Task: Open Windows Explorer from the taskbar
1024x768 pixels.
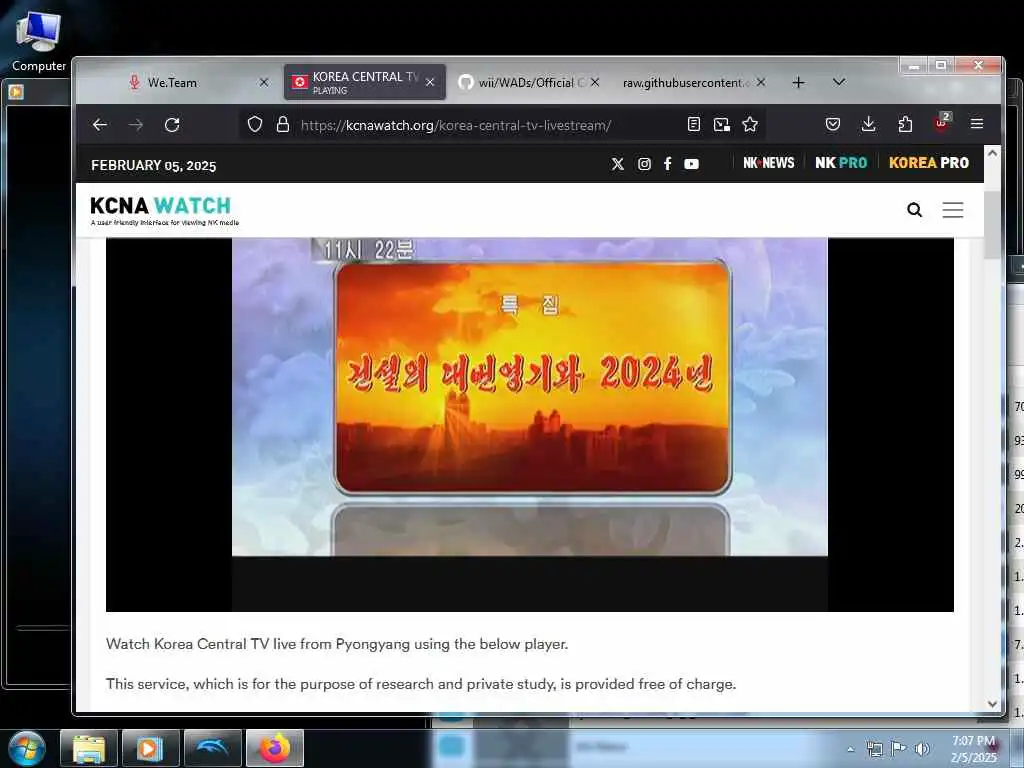Action: click(x=89, y=748)
